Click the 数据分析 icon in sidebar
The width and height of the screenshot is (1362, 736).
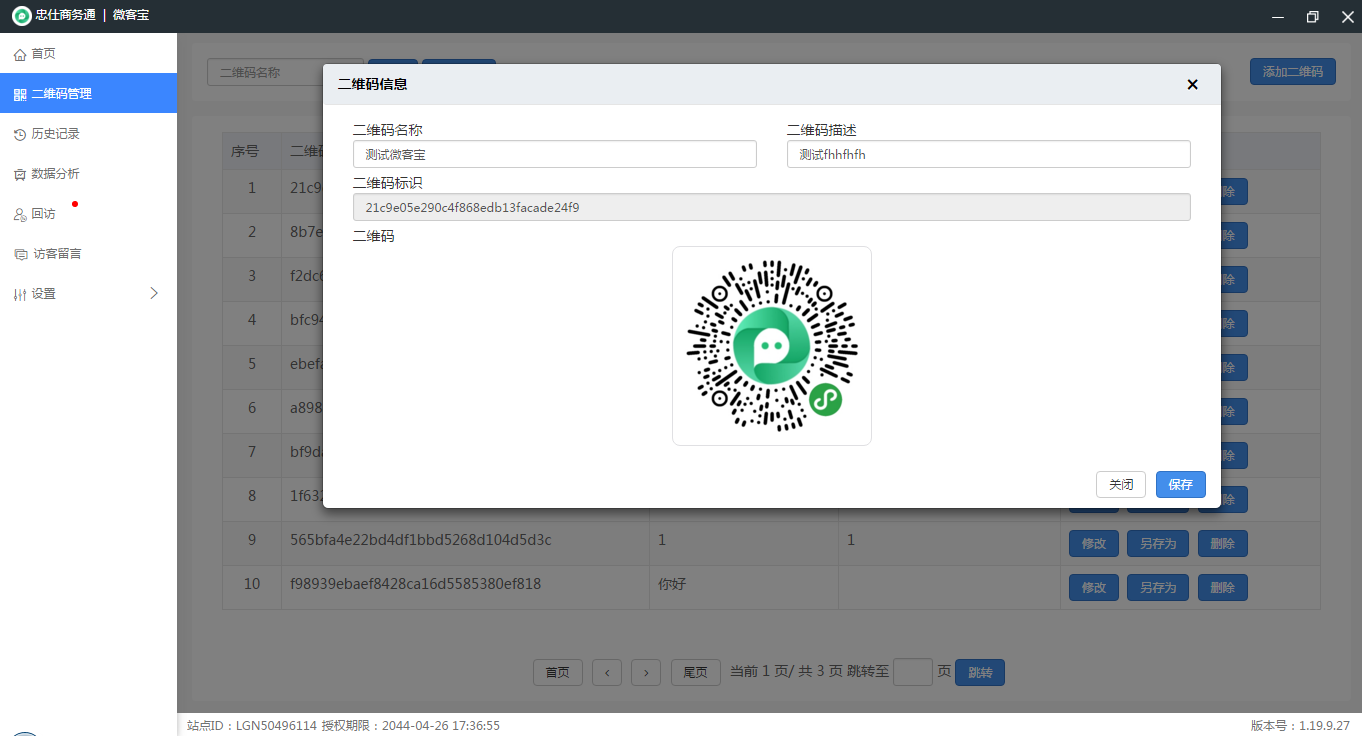coord(20,174)
